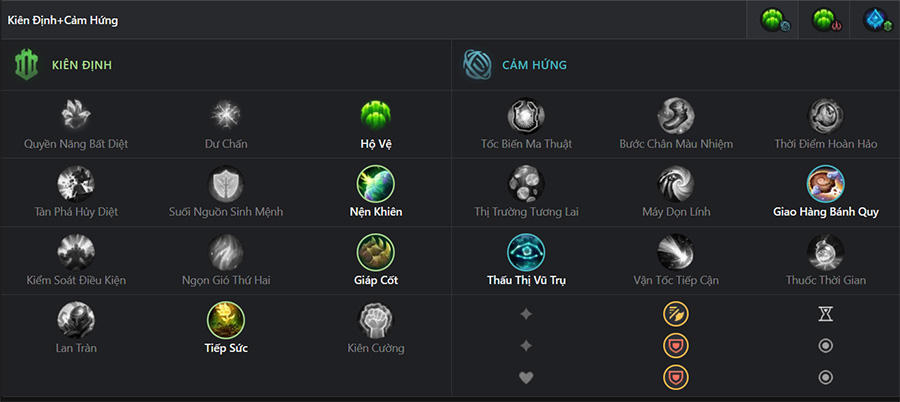The width and height of the screenshot is (900, 402).
Task: Select the Nện Khiên rune icon
Action: click(x=375, y=184)
